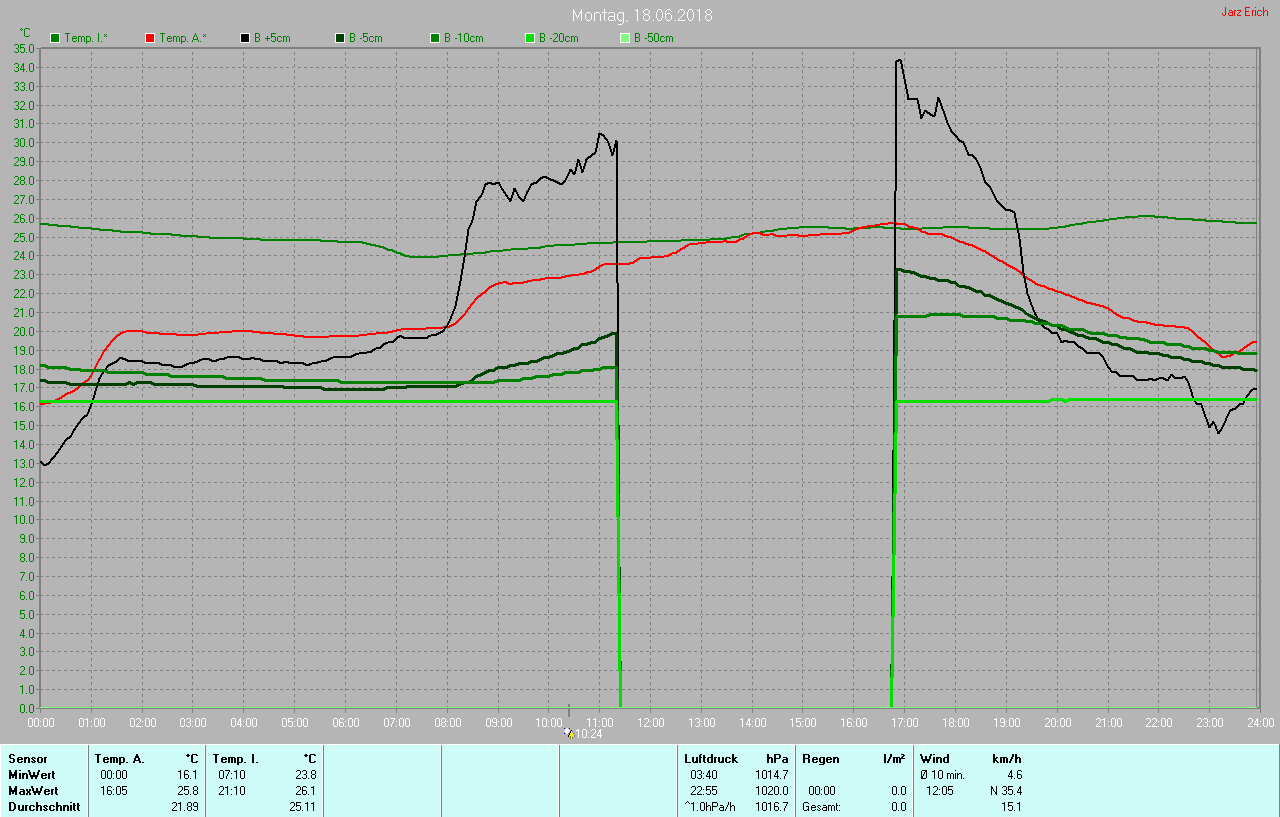
Task: Select the 'Temp. A.*' legend label
Action: coord(182,38)
